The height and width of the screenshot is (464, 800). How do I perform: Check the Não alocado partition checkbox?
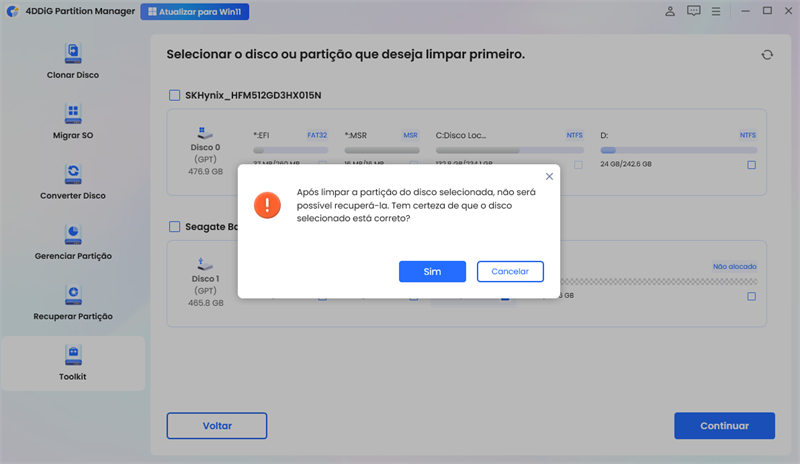pyautogui.click(x=751, y=296)
